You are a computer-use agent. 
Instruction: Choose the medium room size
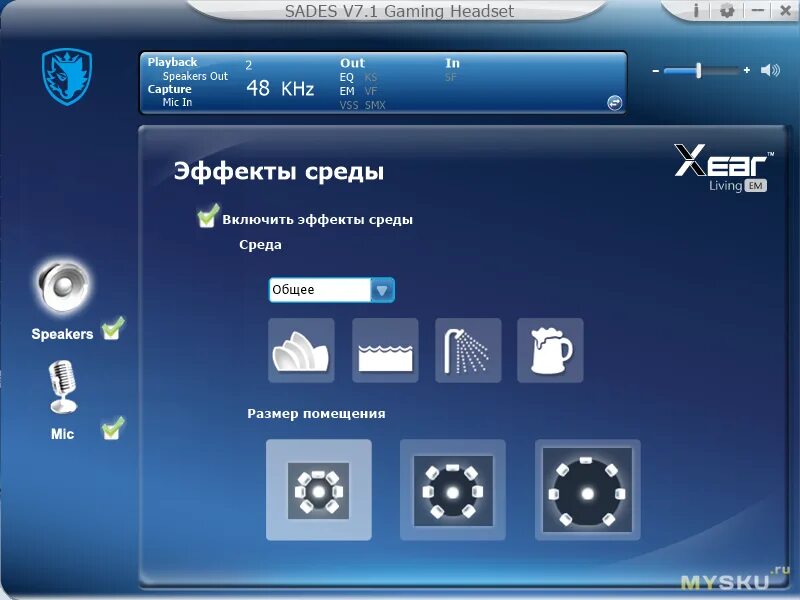click(x=453, y=490)
